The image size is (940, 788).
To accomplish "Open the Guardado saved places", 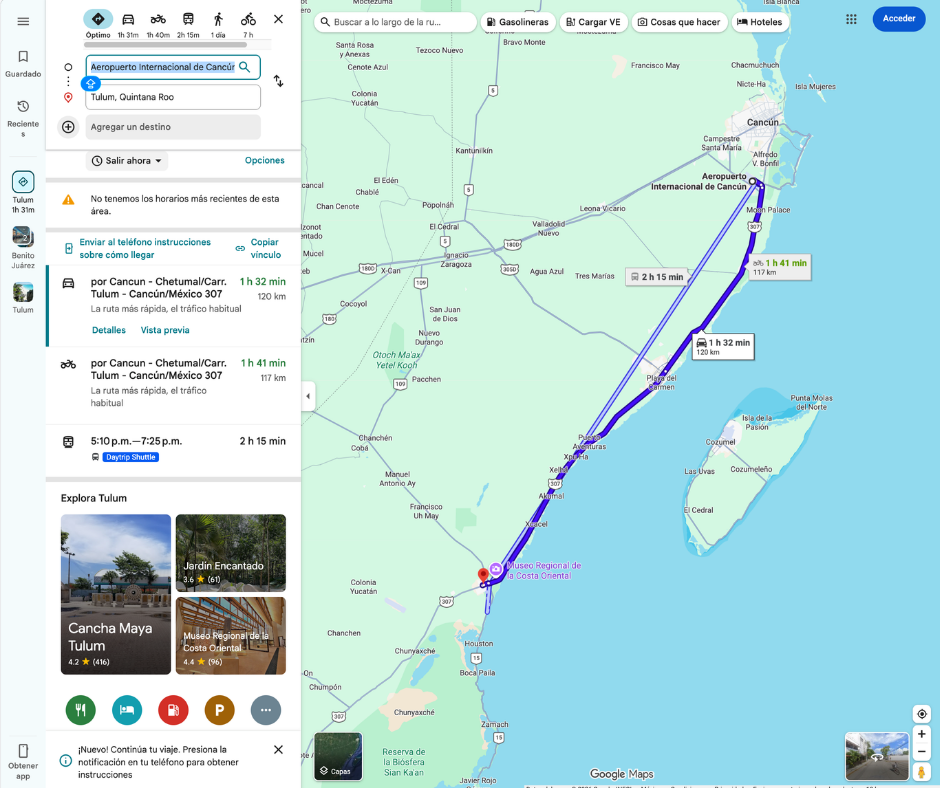I will (23, 64).
